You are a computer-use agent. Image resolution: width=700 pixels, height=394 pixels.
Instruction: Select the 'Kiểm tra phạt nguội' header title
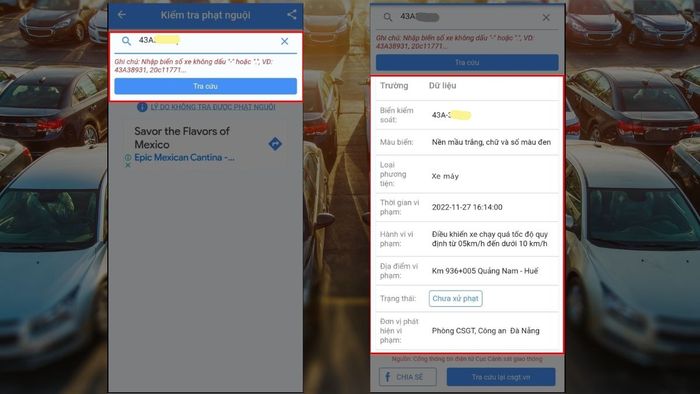tap(205, 15)
